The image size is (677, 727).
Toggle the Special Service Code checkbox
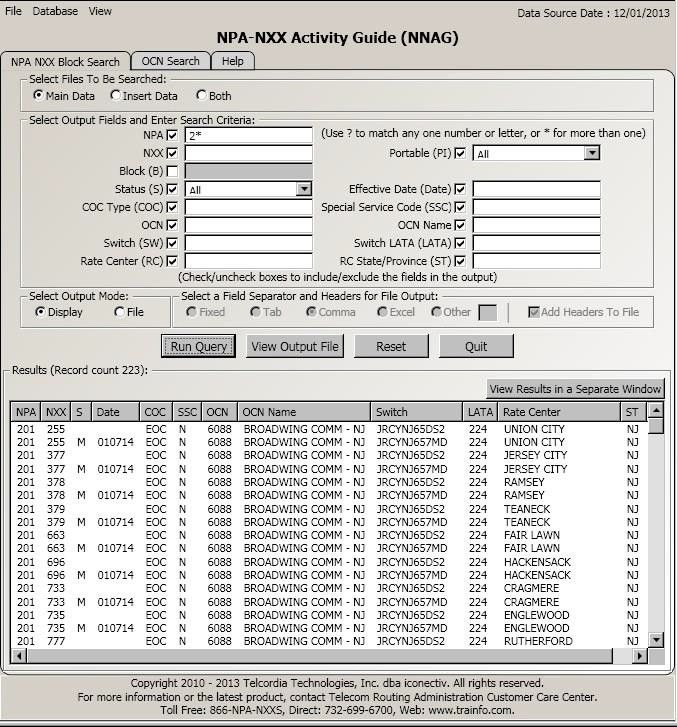click(460, 207)
